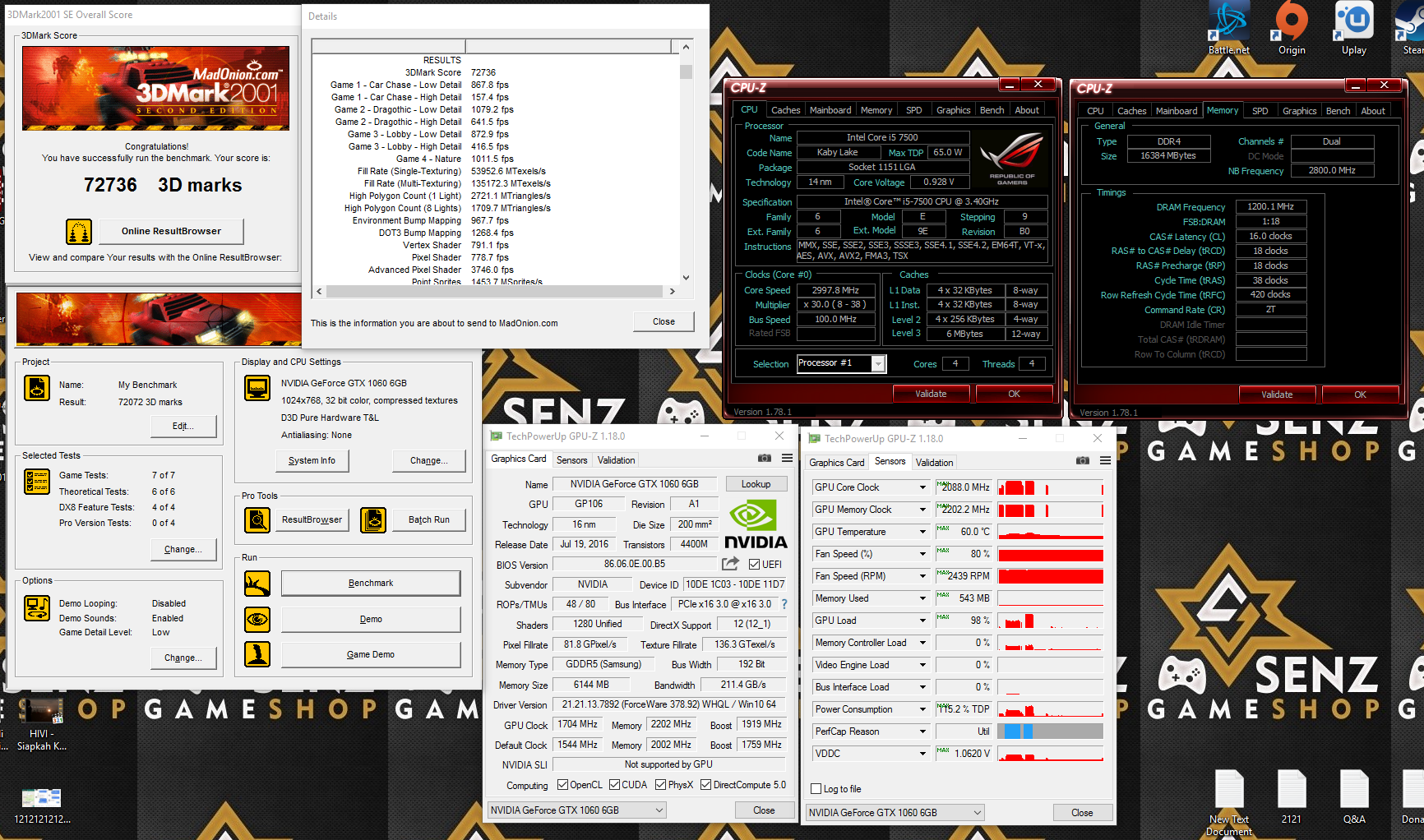Open Validation tab in GPU-Z Sensors window
The width and height of the screenshot is (1424, 840).
pyautogui.click(x=935, y=463)
